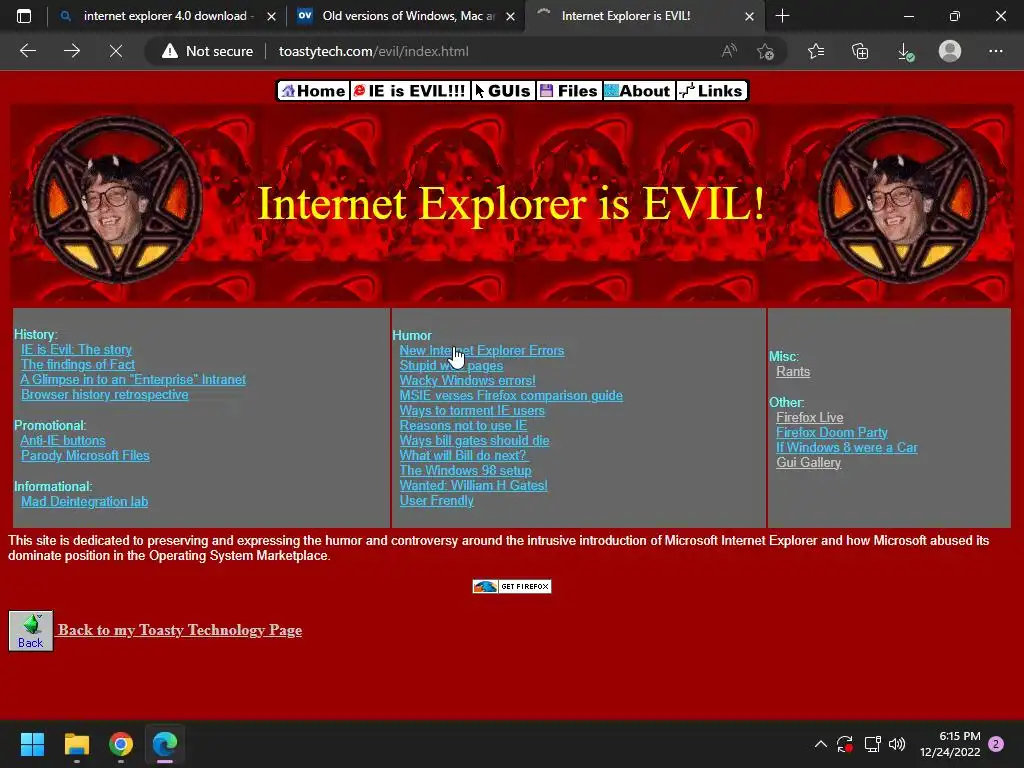Open 'The Windows 98 setup' link
This screenshot has width=1024, height=768.
pos(466,470)
